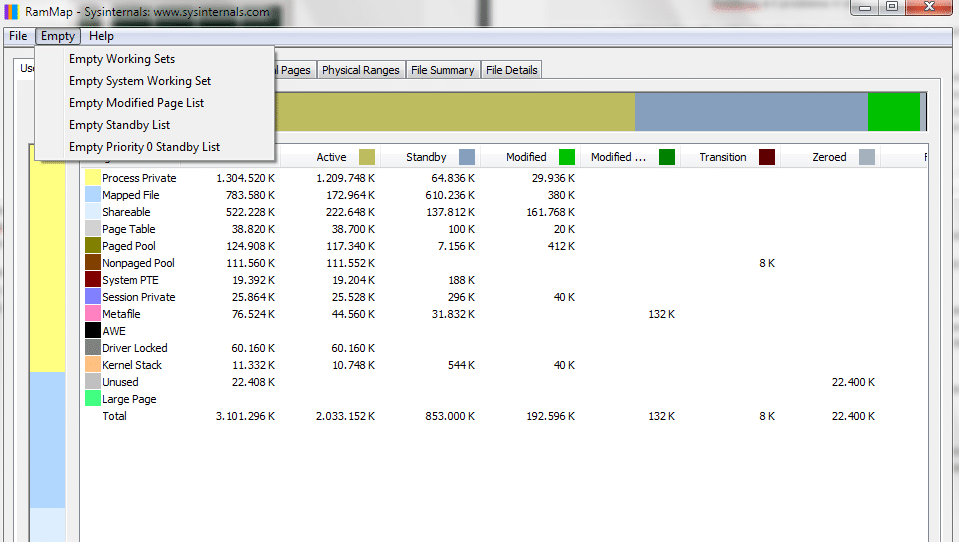Choose Empty Priority 0 Standby List
The width and height of the screenshot is (959, 542).
(x=154, y=147)
